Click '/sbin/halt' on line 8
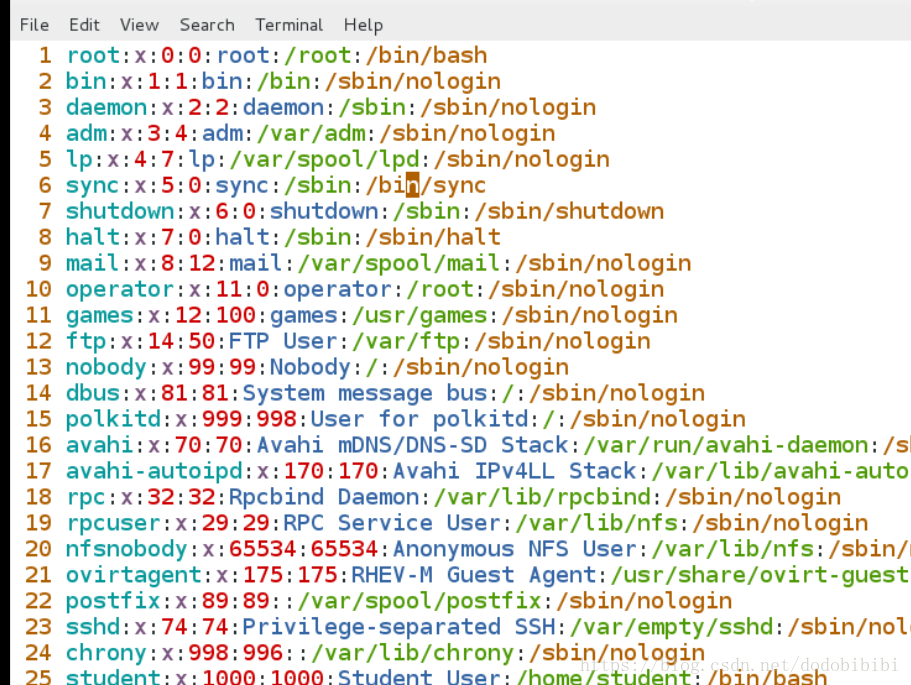 click(x=433, y=237)
